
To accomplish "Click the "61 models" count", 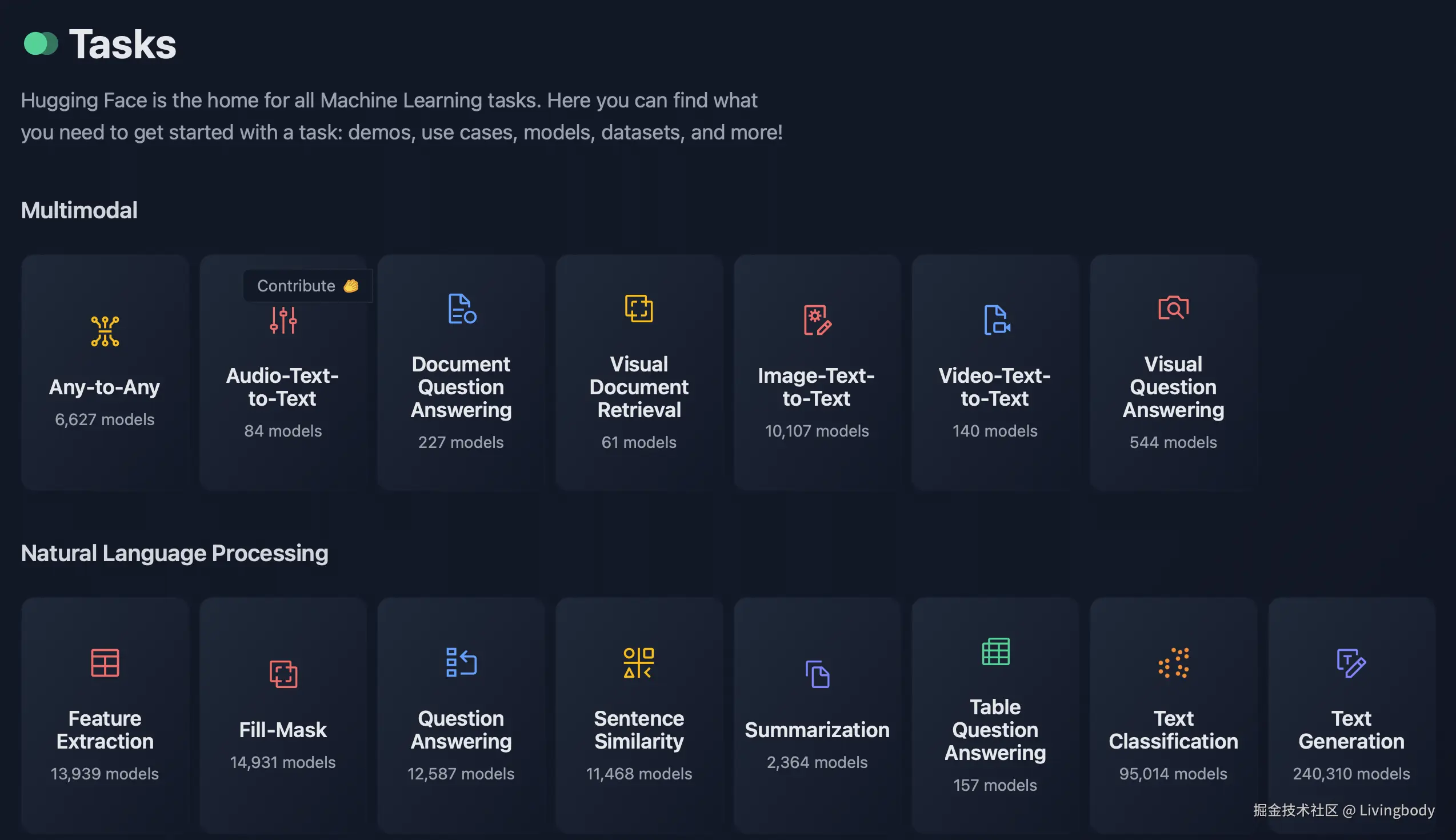I will pyautogui.click(x=639, y=442).
